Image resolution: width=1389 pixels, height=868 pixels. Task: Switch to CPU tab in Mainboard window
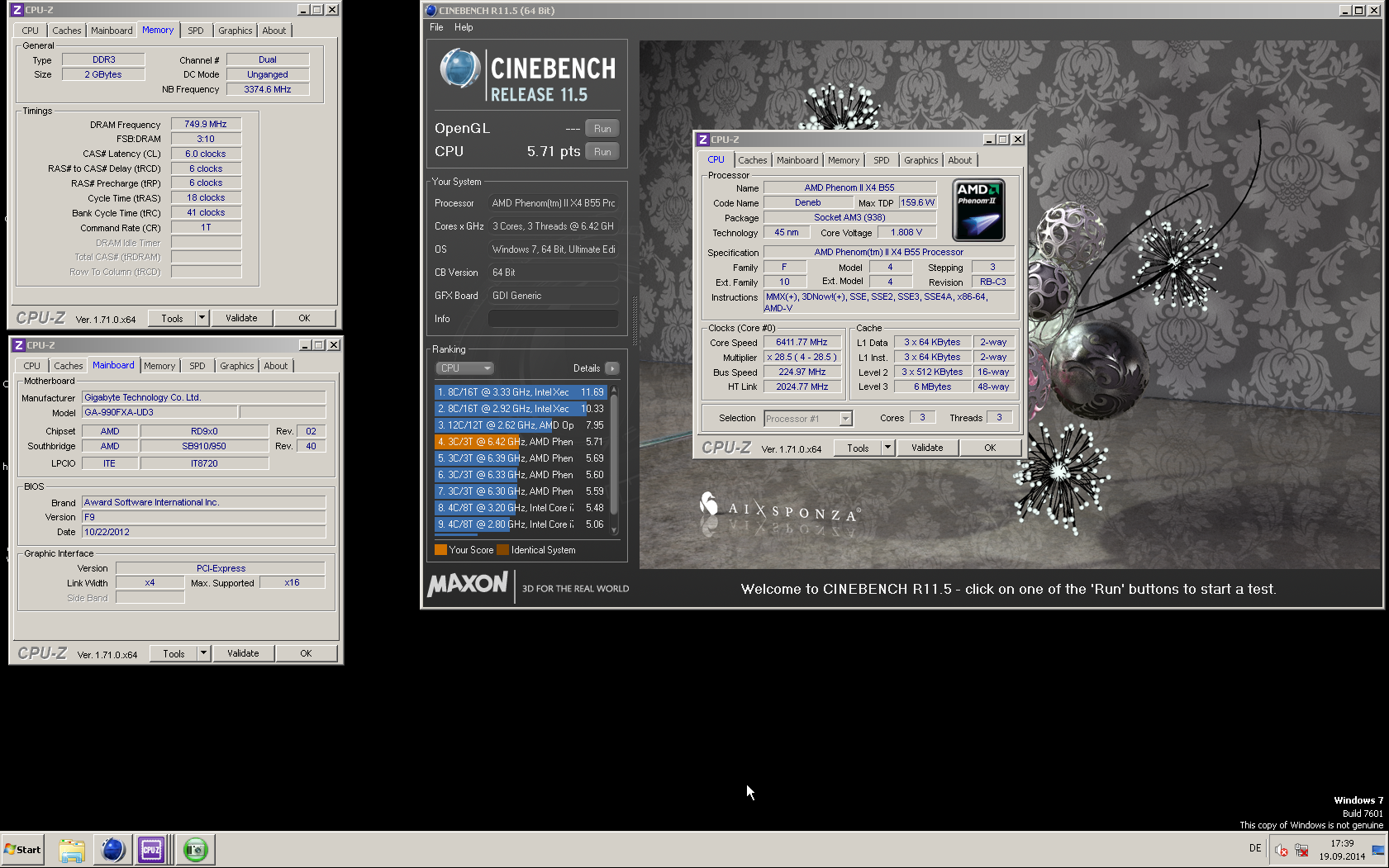[x=31, y=366]
